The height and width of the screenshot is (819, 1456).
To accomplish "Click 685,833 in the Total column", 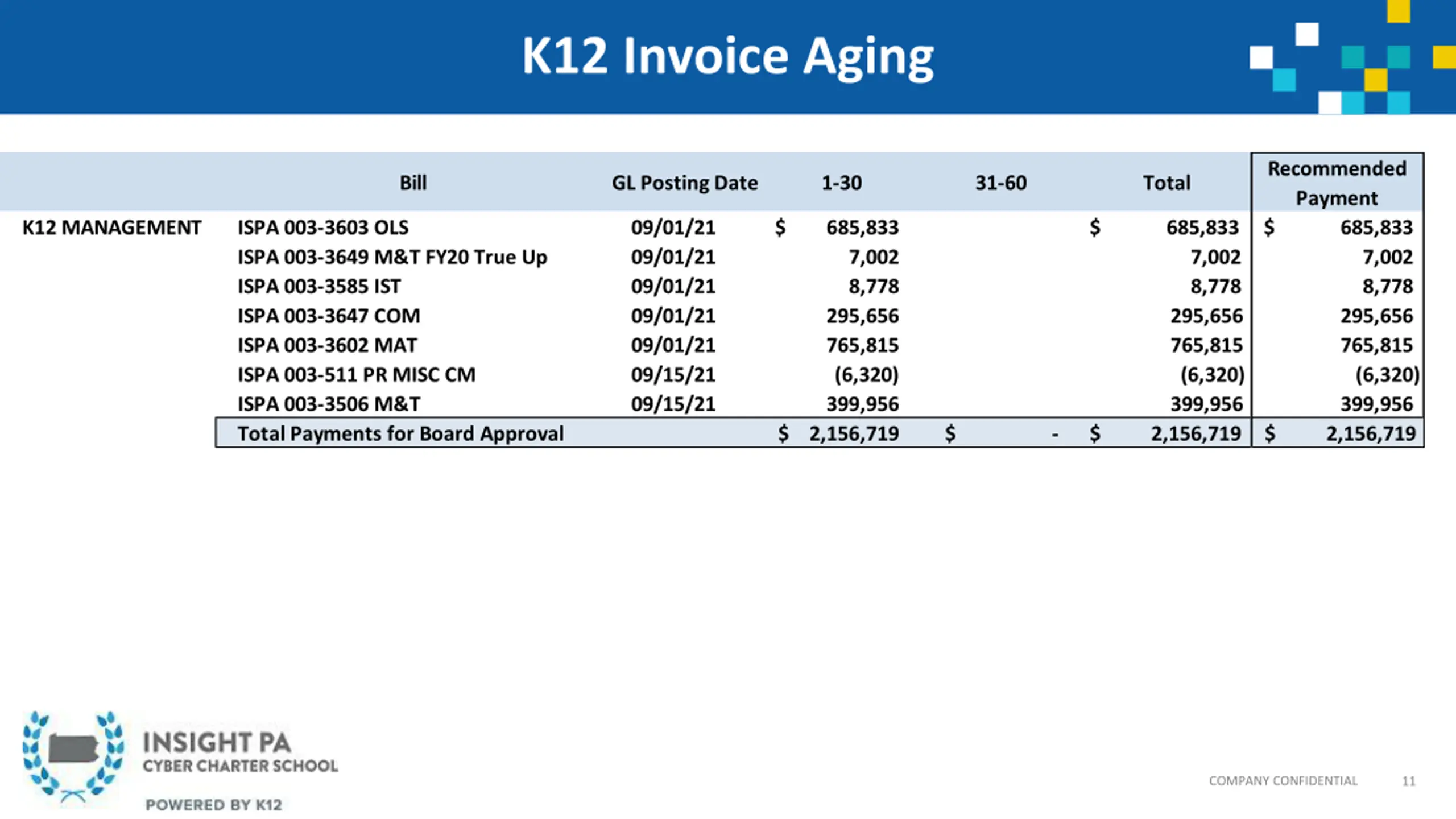I will (1202, 227).
